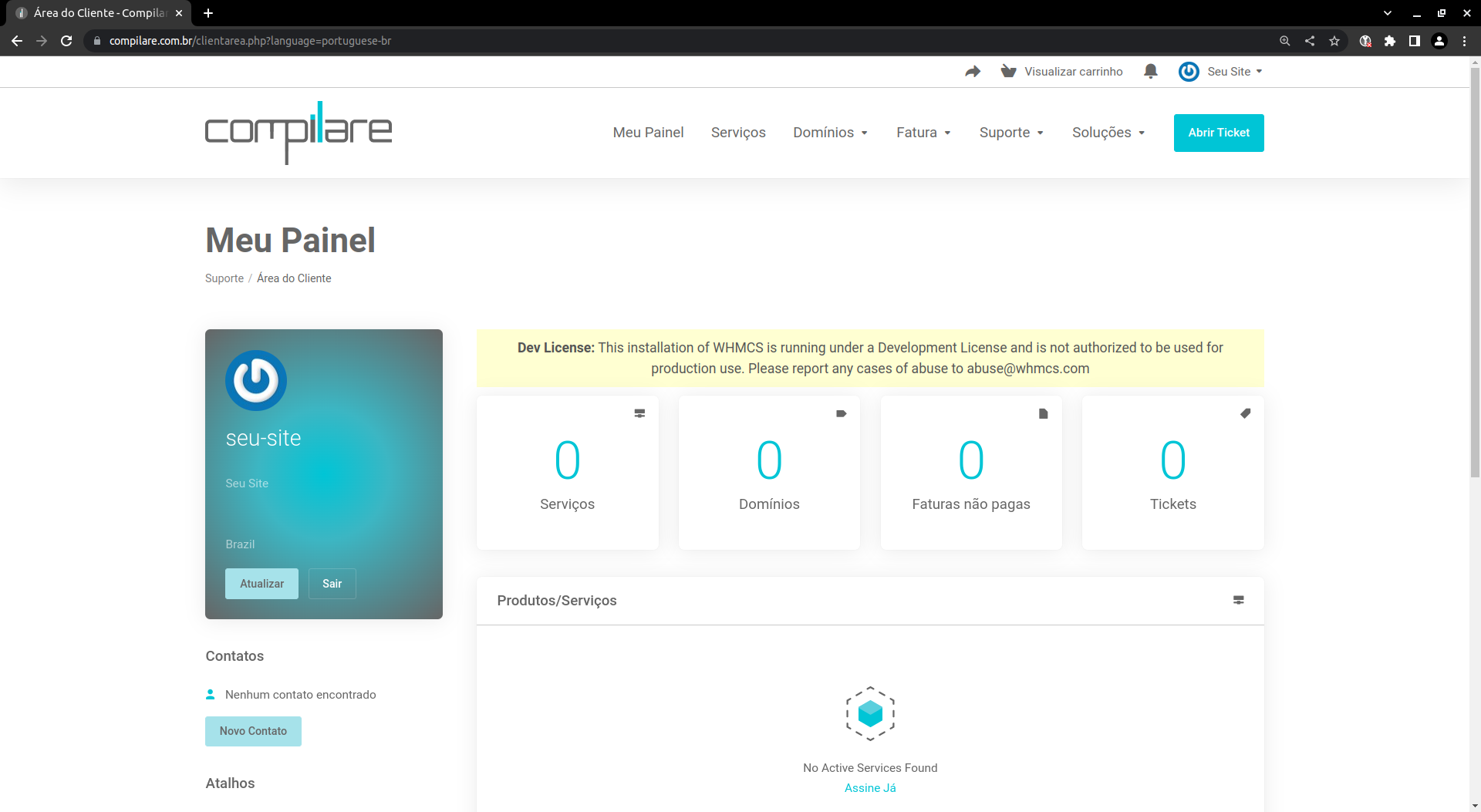Image resolution: width=1481 pixels, height=812 pixels.
Task: Reload the page with refresh icon
Action: coord(66,41)
